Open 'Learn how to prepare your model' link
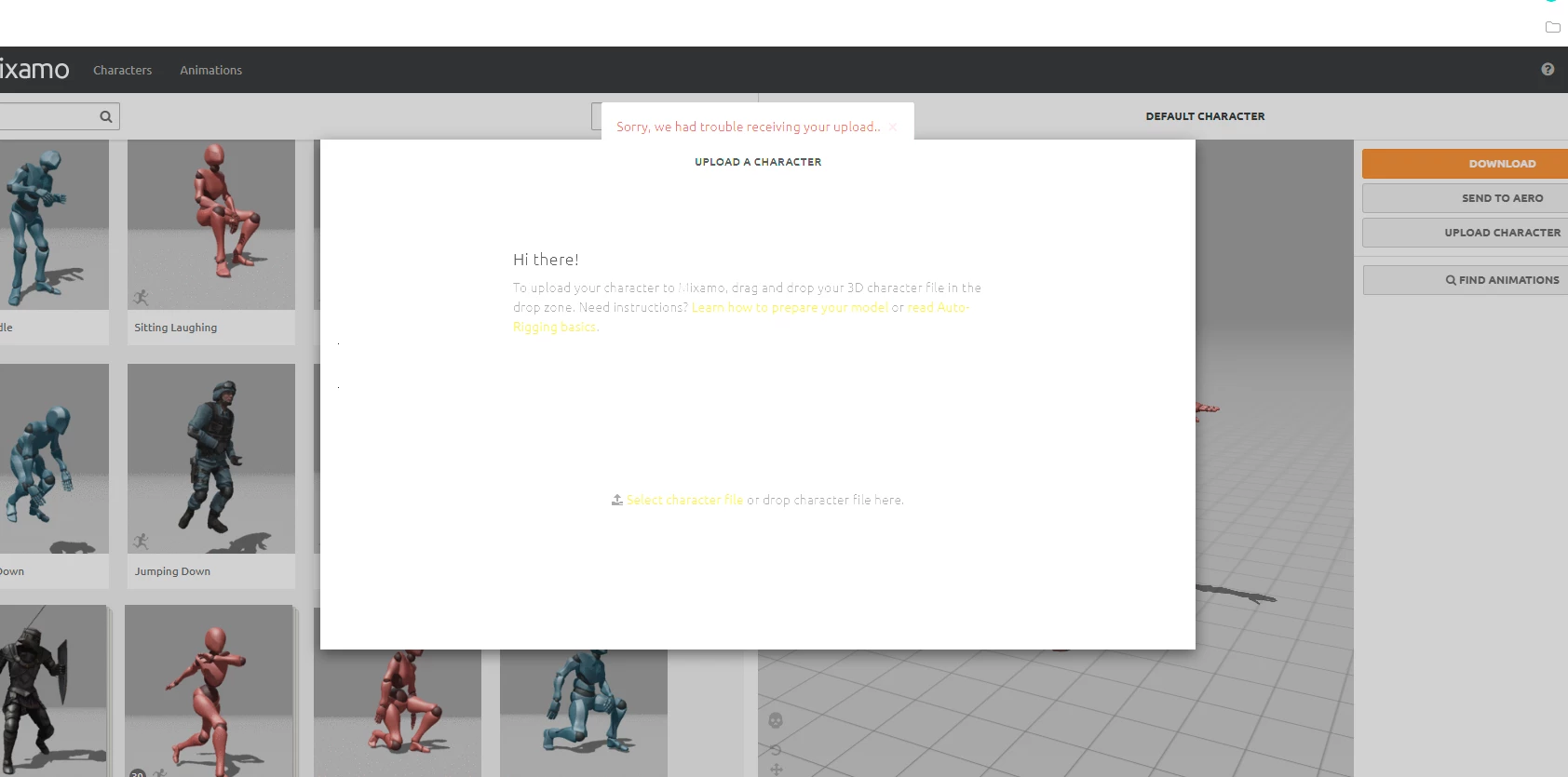 click(x=790, y=307)
